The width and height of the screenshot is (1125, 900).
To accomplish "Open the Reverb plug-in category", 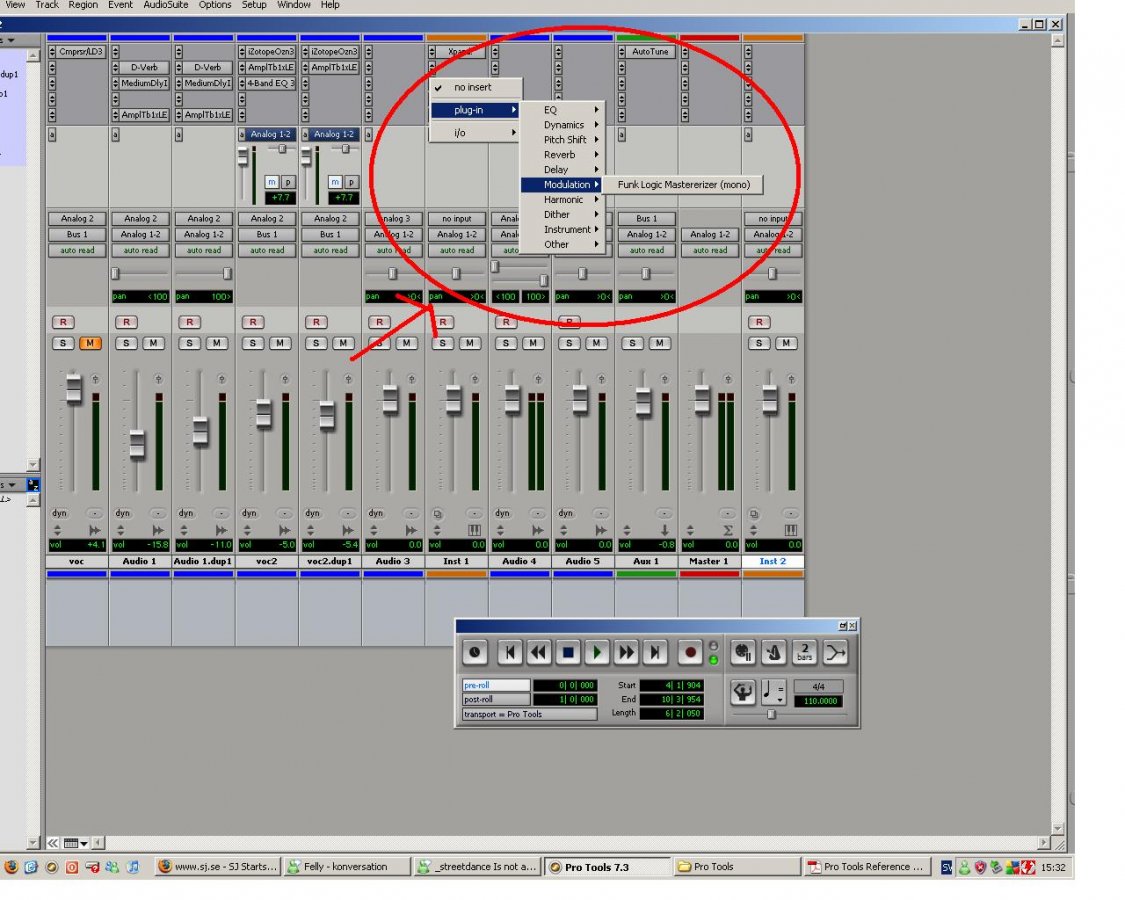I will pyautogui.click(x=563, y=154).
